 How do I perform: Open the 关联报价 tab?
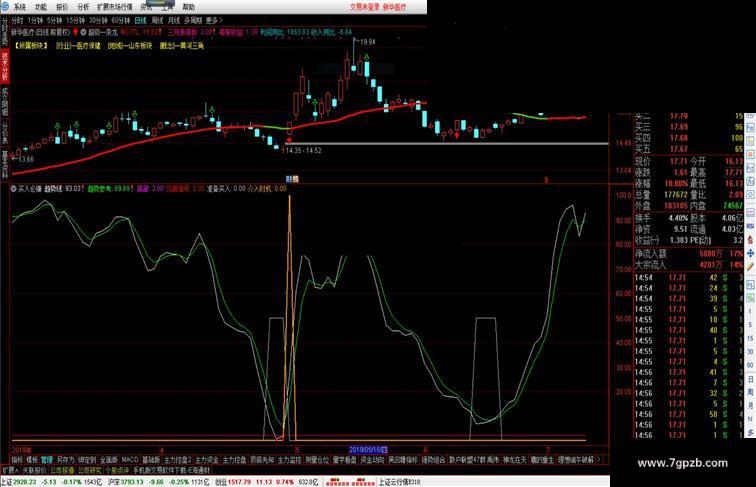[34, 470]
